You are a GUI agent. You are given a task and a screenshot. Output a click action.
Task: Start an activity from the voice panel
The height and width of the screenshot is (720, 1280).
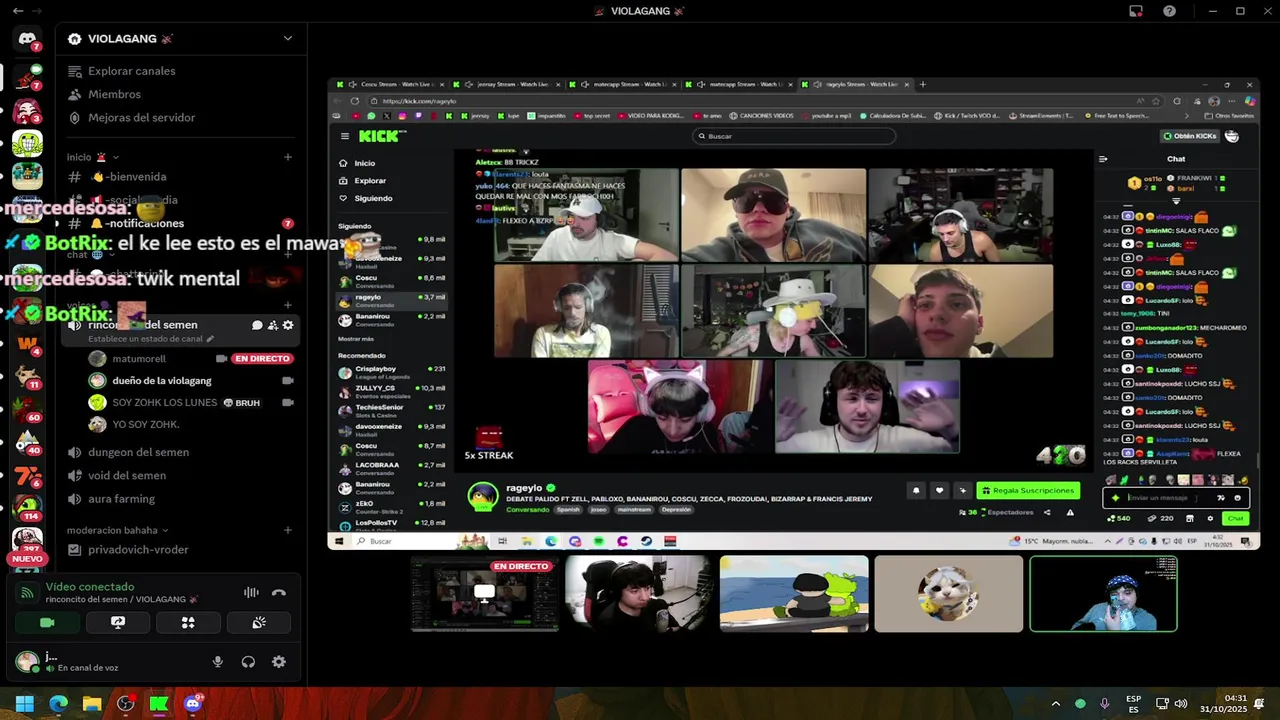(188, 622)
